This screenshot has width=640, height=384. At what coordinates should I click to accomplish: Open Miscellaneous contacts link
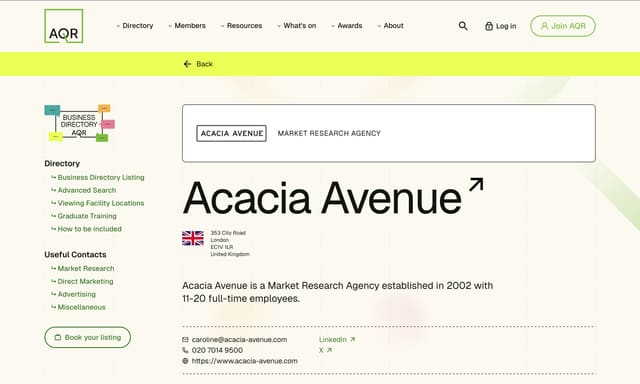(x=82, y=307)
